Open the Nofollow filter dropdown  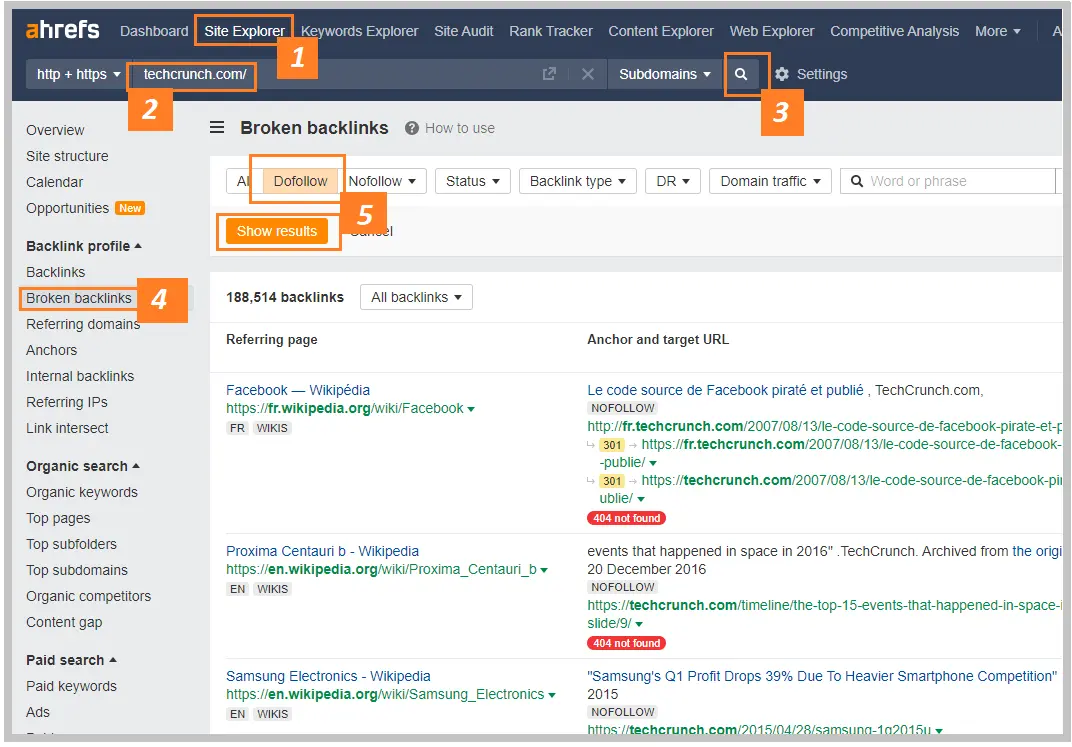(x=382, y=181)
